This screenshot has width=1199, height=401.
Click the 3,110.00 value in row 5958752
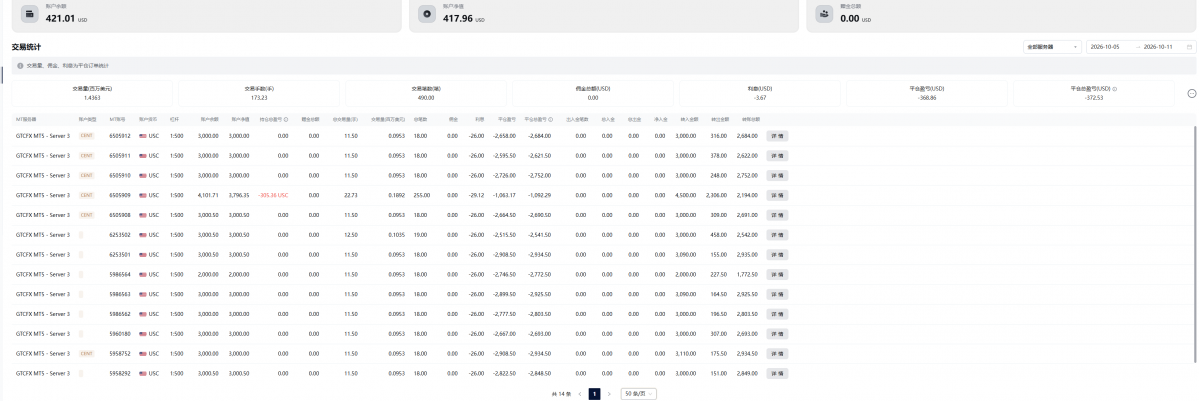685,354
